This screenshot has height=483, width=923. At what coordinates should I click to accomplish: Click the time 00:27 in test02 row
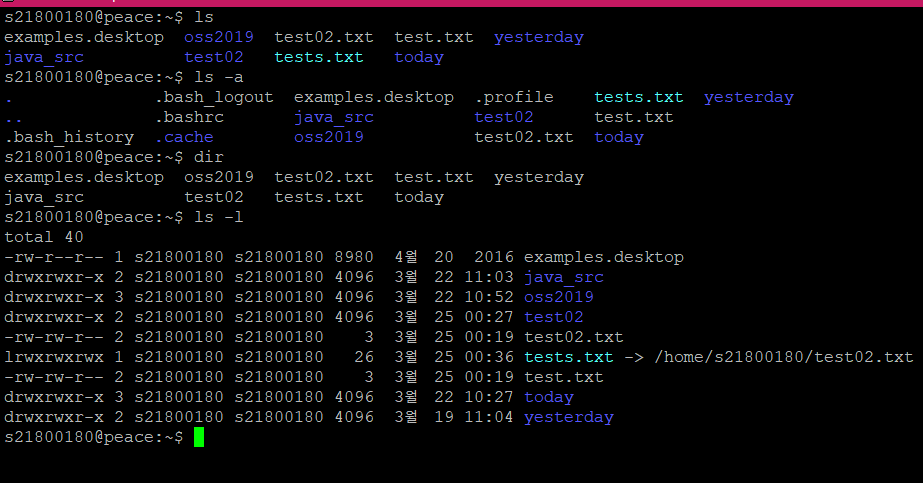coord(489,317)
